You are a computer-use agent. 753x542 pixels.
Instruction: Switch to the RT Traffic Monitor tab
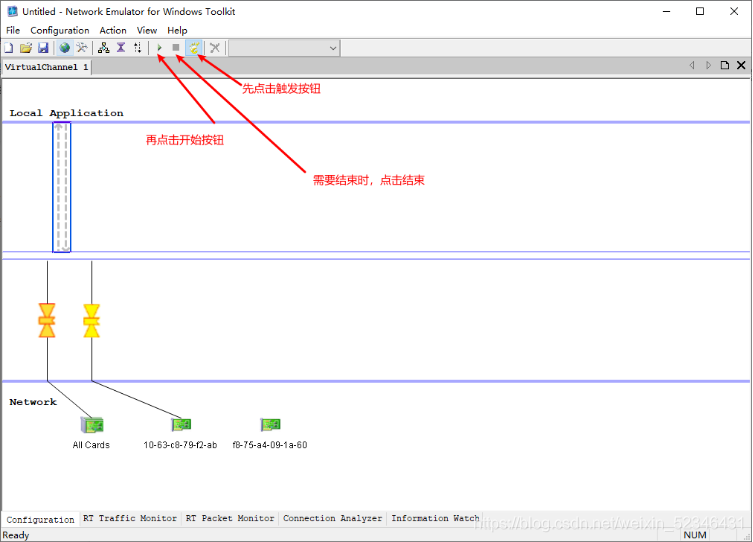[x=130, y=518]
